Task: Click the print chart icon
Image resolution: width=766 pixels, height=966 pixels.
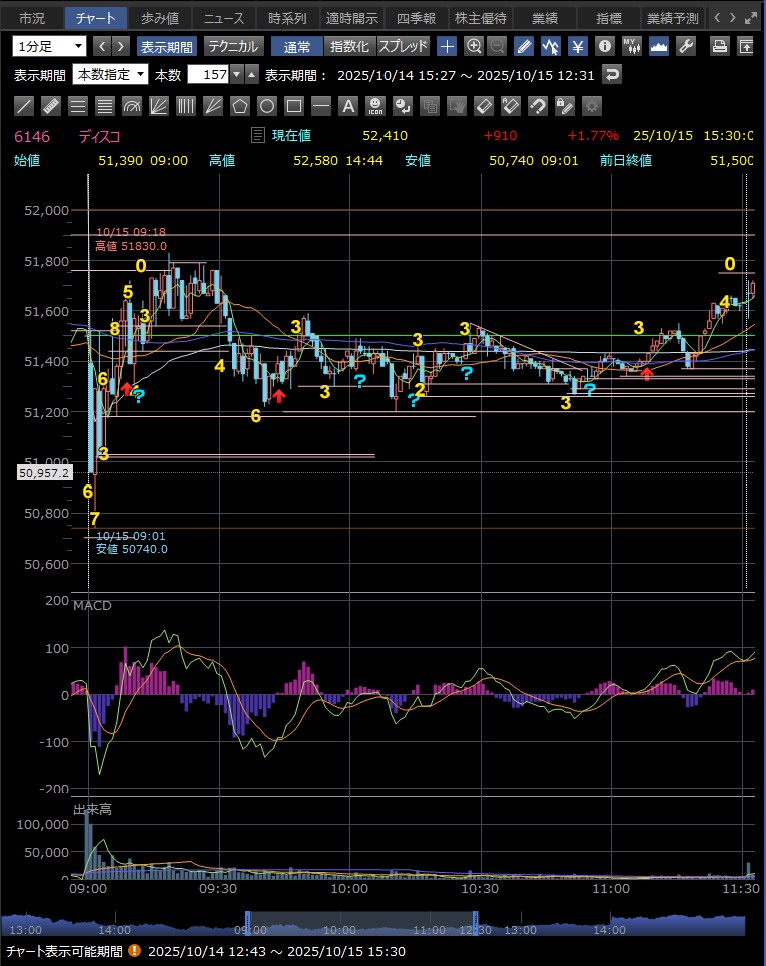Action: point(719,46)
